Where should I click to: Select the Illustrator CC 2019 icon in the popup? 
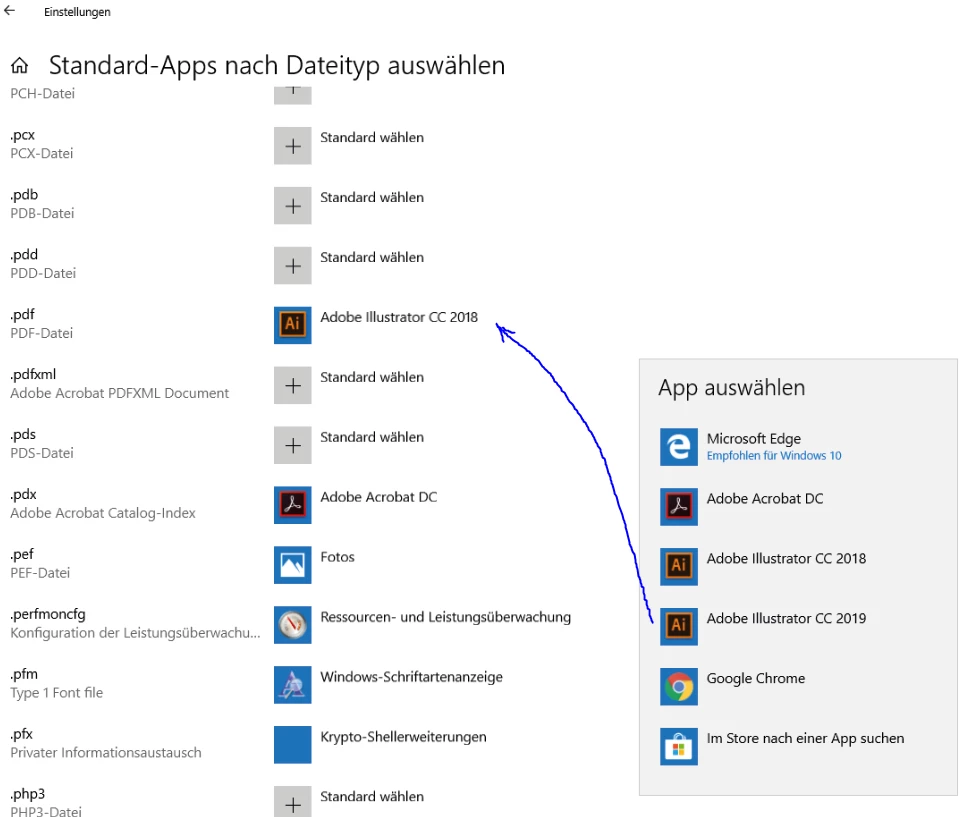pyautogui.click(x=679, y=626)
